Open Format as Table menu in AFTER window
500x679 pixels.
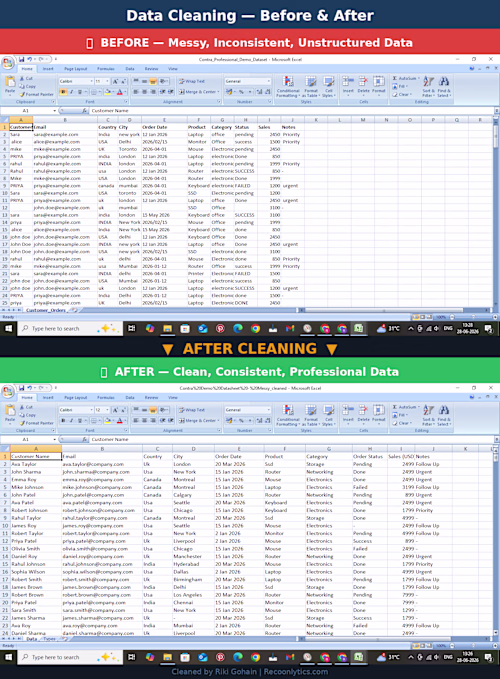point(311,415)
